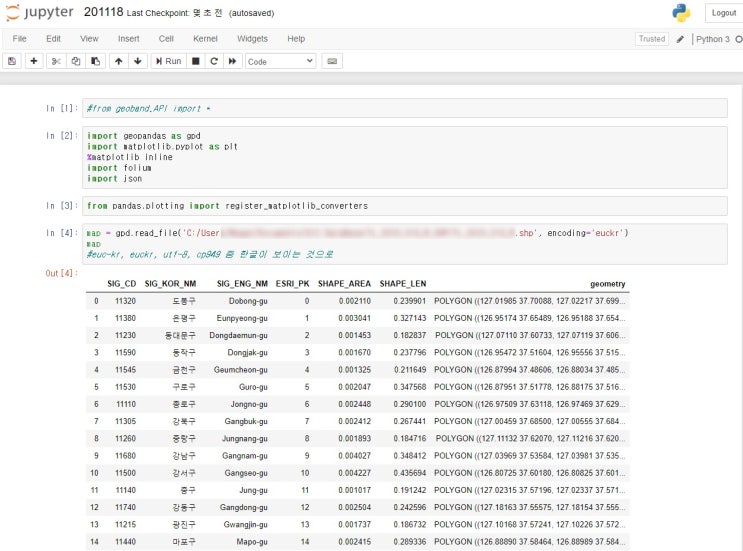This screenshot has width=743, height=551.
Task: Select the commented geoband import cell
Action: 405,108
